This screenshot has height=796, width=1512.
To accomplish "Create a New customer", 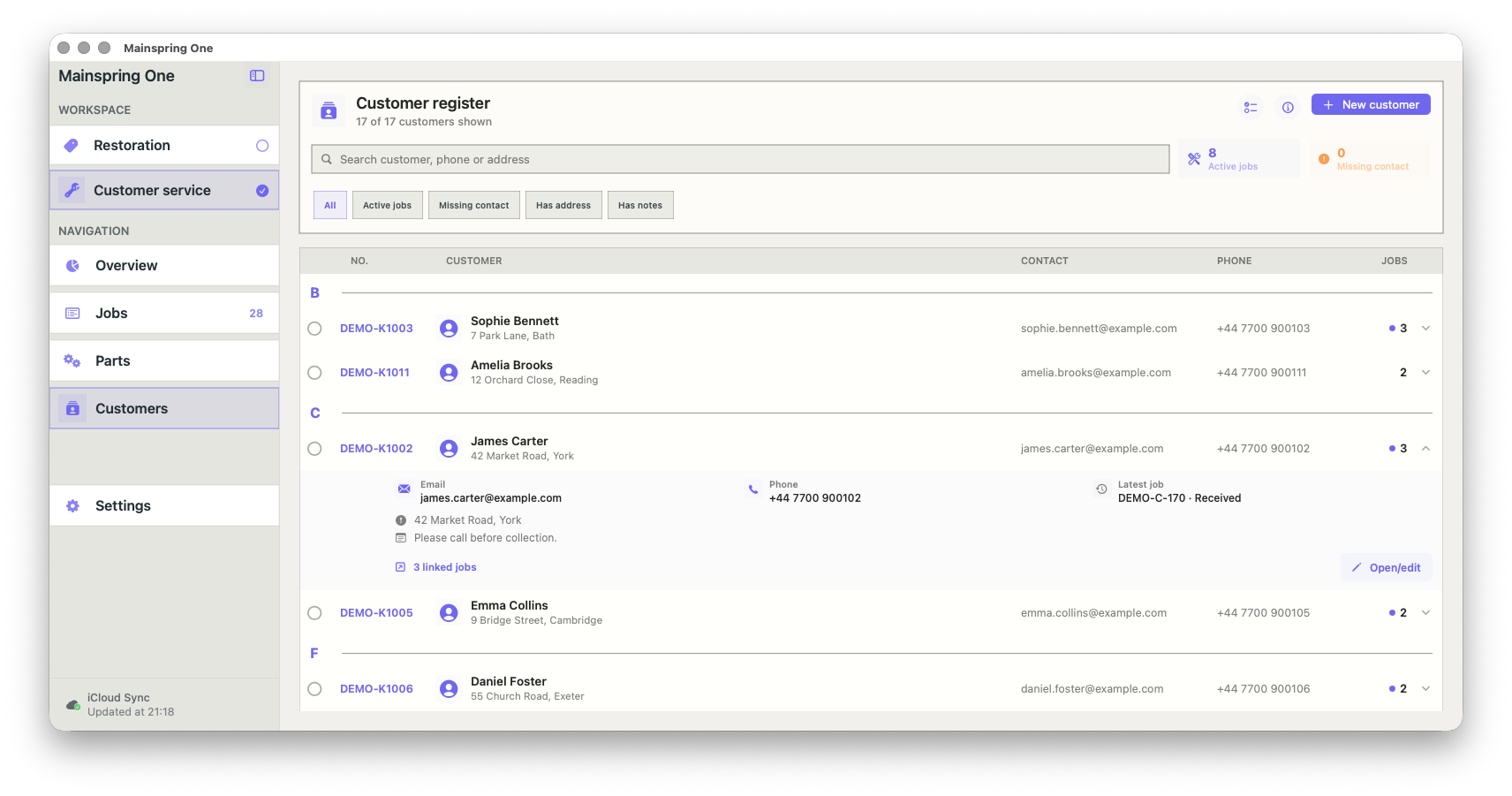I will (x=1371, y=104).
